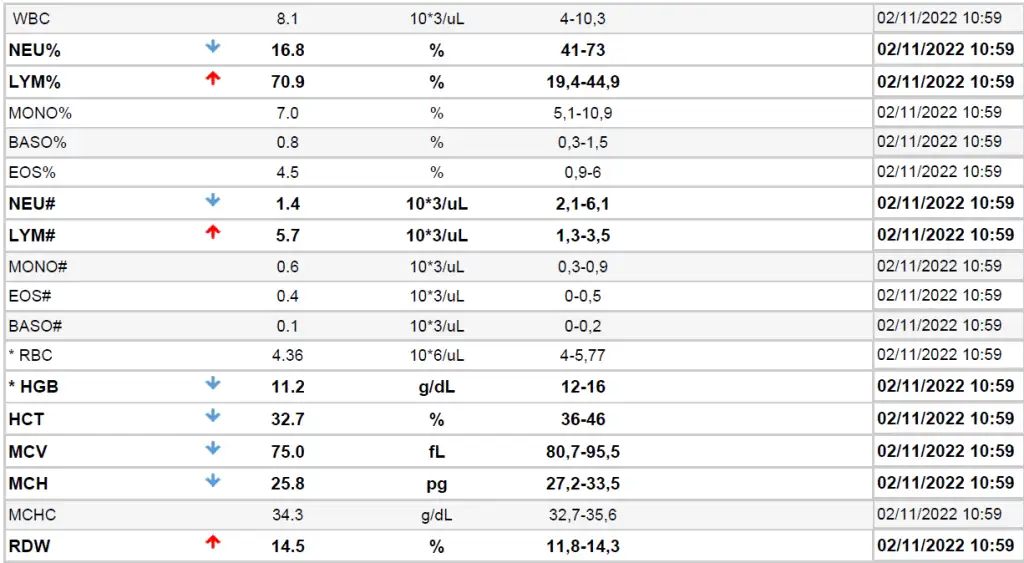
Task: Click the red up arrow for LYM#
Action: 212,233
